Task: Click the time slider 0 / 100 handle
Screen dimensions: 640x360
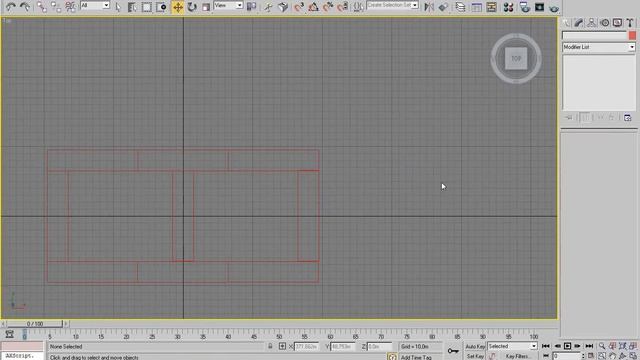Action: pos(35,324)
